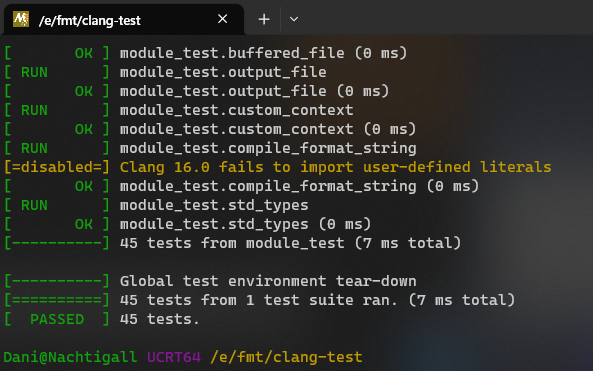Click the module_test.buffered_file result line
Viewport: 593px width, 371px height.
tap(263, 53)
